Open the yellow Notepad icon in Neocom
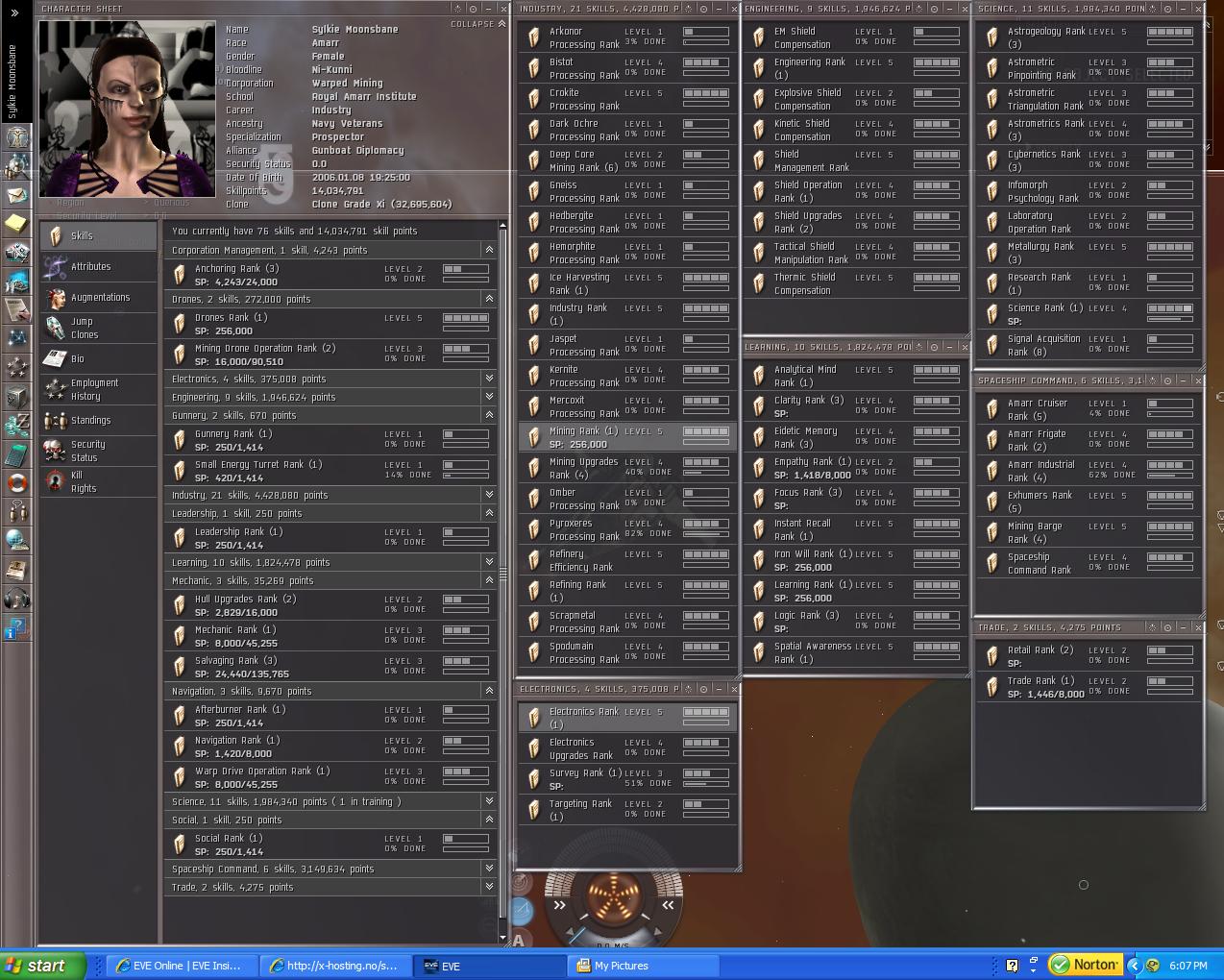1224x980 pixels. point(16,223)
